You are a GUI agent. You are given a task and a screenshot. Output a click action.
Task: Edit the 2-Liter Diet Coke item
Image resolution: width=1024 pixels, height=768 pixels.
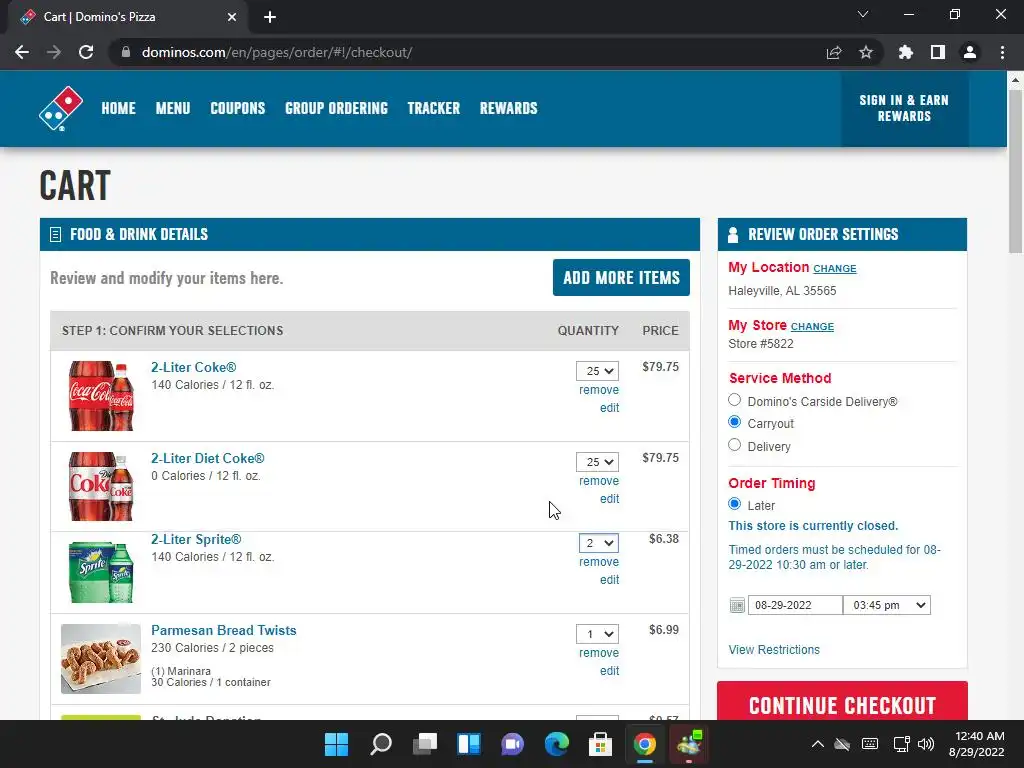tap(609, 499)
